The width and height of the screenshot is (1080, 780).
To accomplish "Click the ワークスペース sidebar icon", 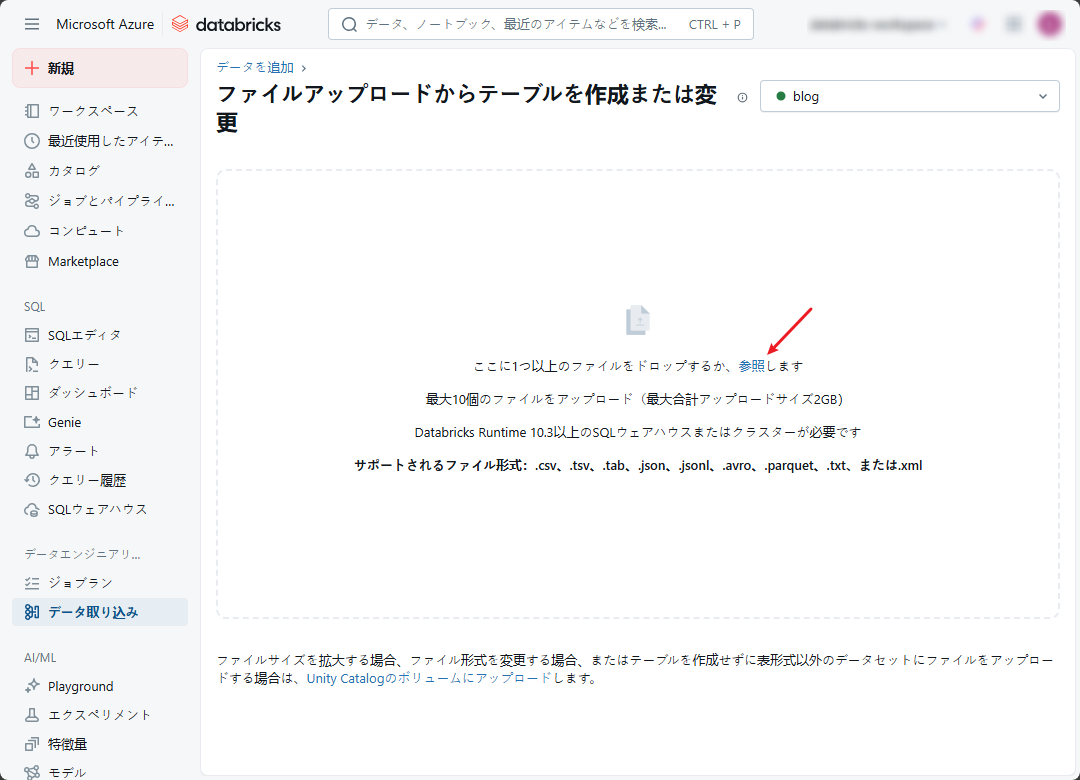I will click(32, 111).
